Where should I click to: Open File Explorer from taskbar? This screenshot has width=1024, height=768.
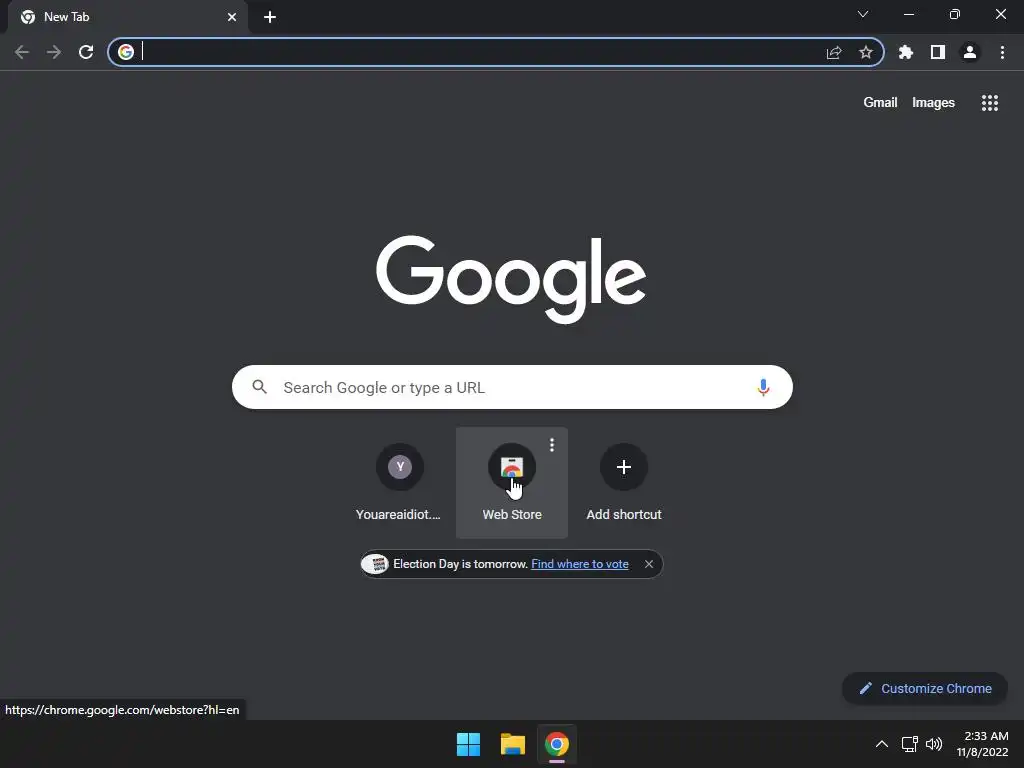[x=513, y=744]
